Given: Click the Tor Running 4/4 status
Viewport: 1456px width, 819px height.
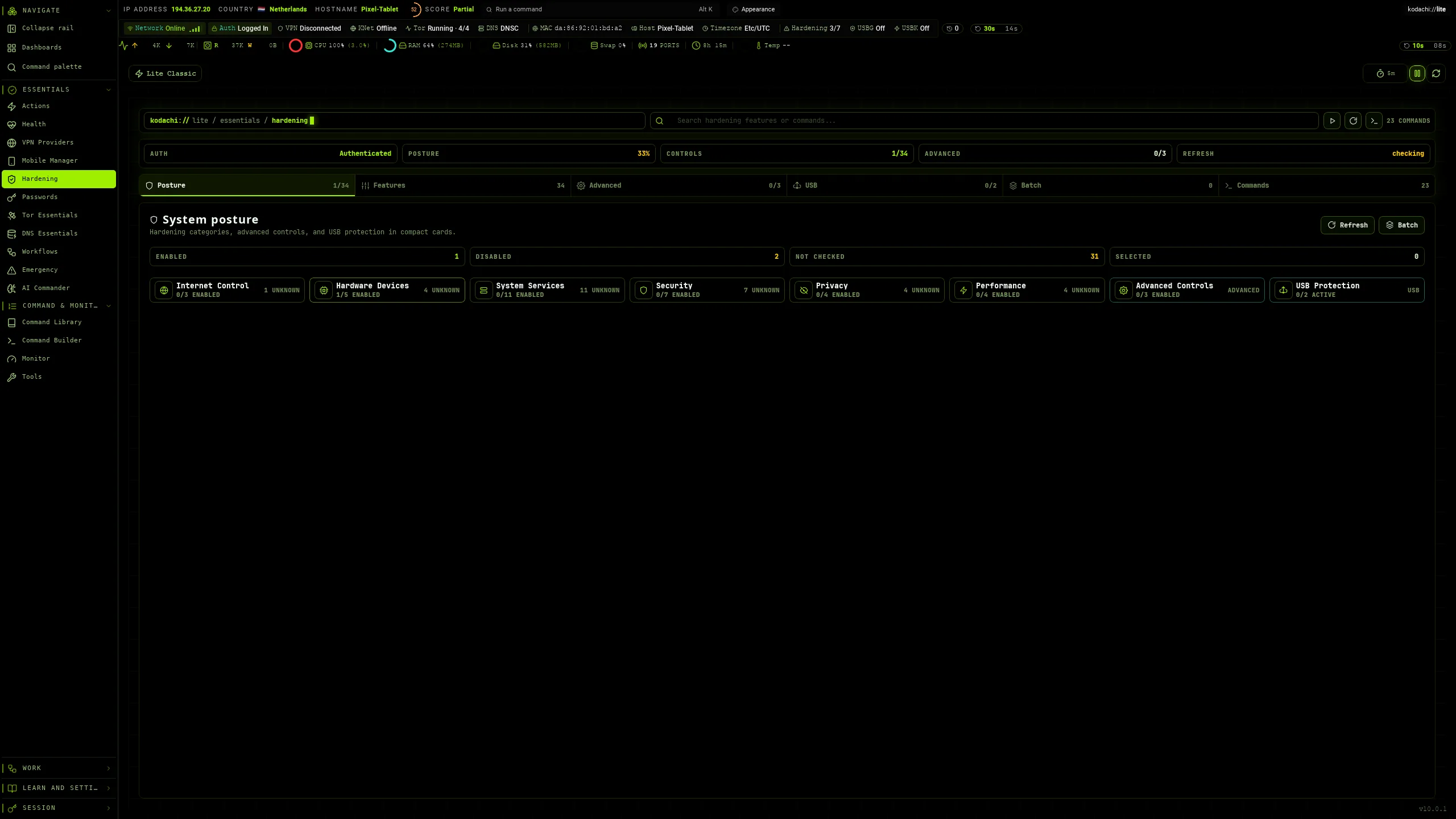Looking at the screenshot, I should point(437,28).
